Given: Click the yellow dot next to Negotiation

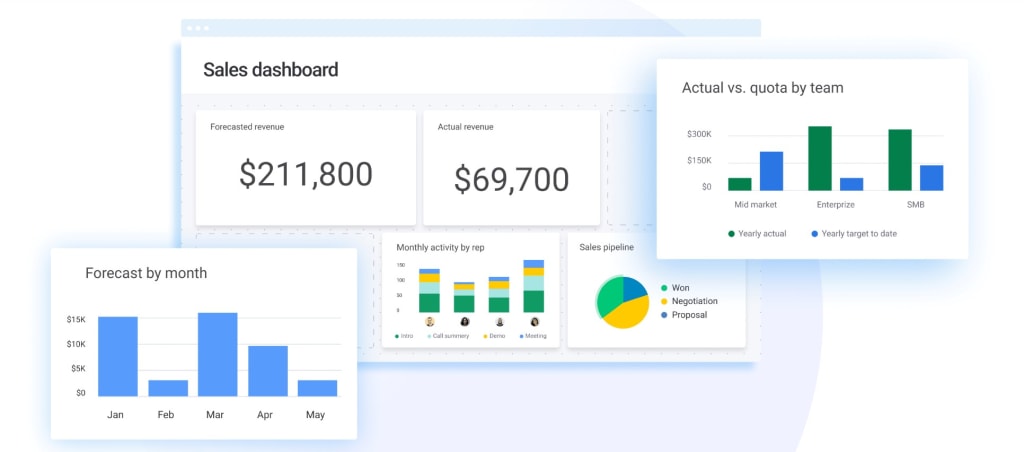Looking at the screenshot, I should click(664, 301).
